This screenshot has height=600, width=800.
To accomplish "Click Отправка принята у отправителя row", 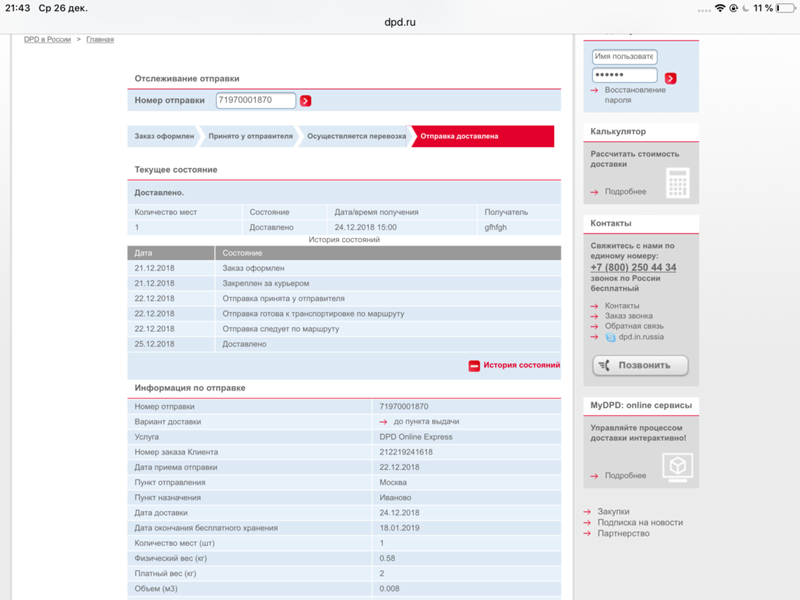I will [x=344, y=298].
